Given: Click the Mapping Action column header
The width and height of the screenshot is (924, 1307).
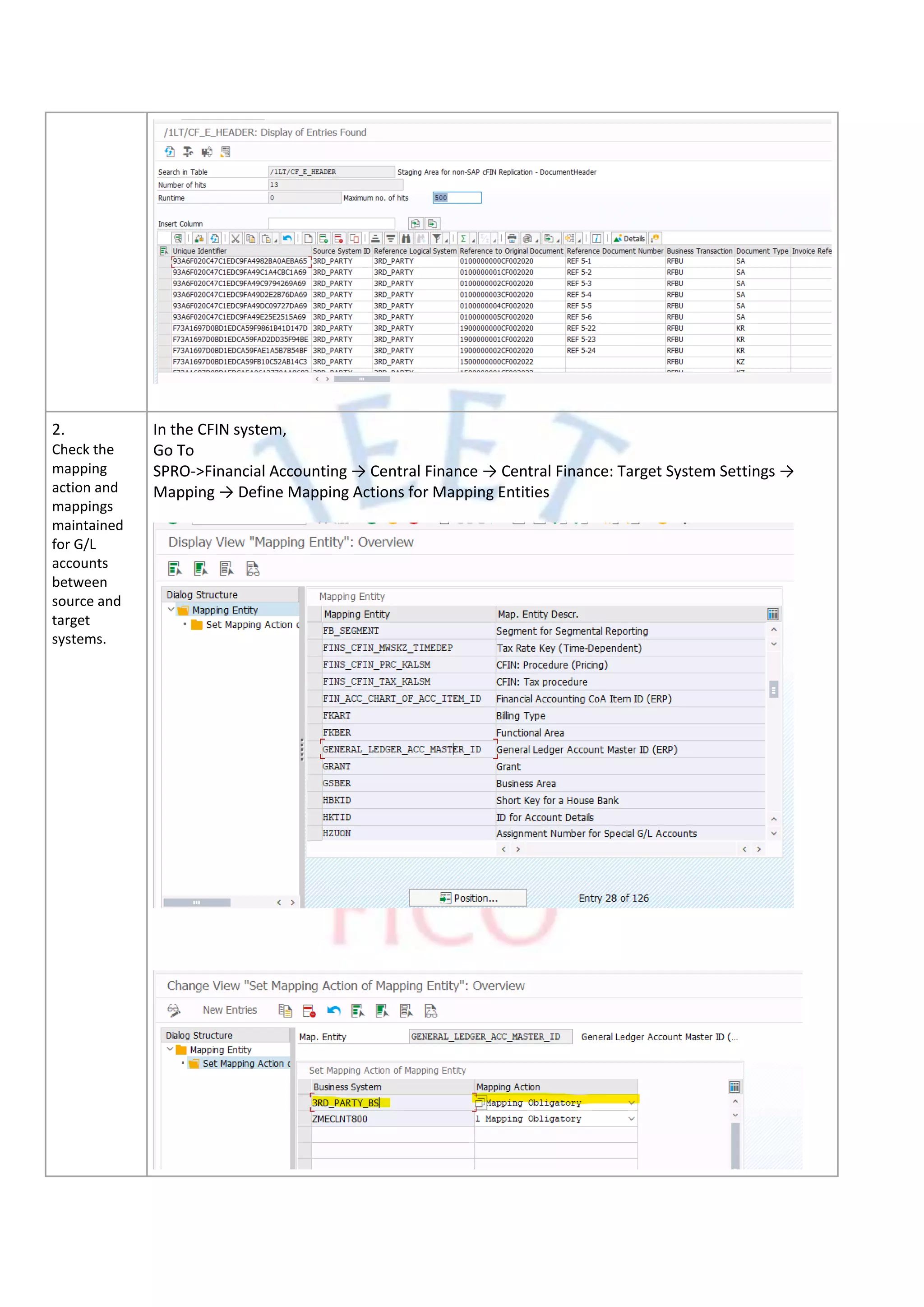Looking at the screenshot, I should click(x=556, y=1087).
